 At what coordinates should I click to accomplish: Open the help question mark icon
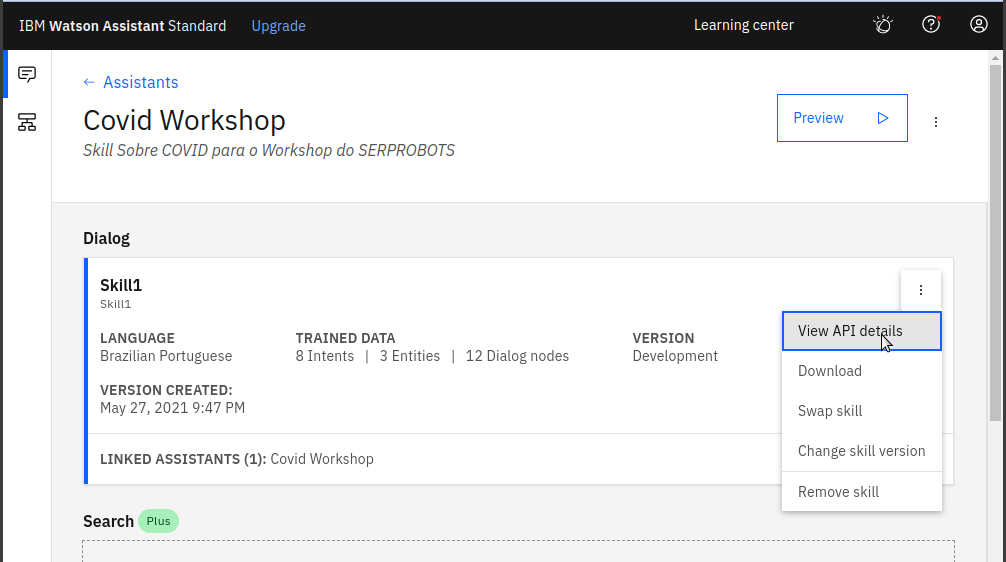point(931,25)
